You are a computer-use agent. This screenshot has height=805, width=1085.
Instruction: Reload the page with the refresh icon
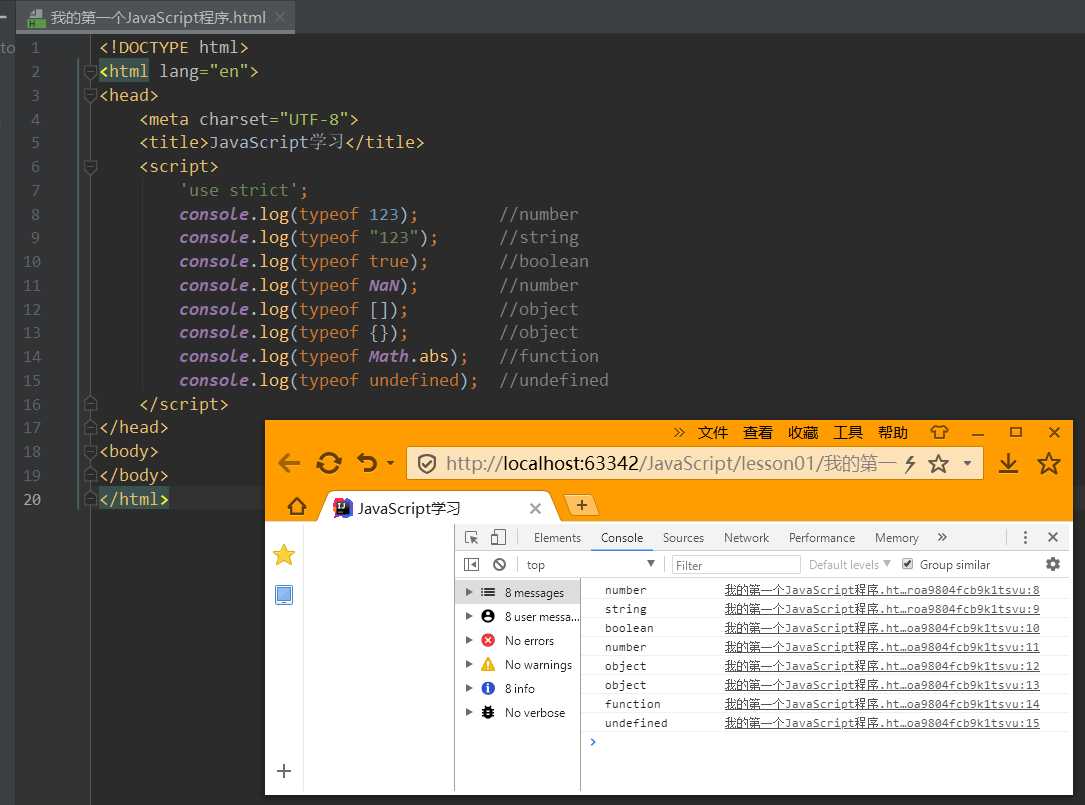[329, 463]
